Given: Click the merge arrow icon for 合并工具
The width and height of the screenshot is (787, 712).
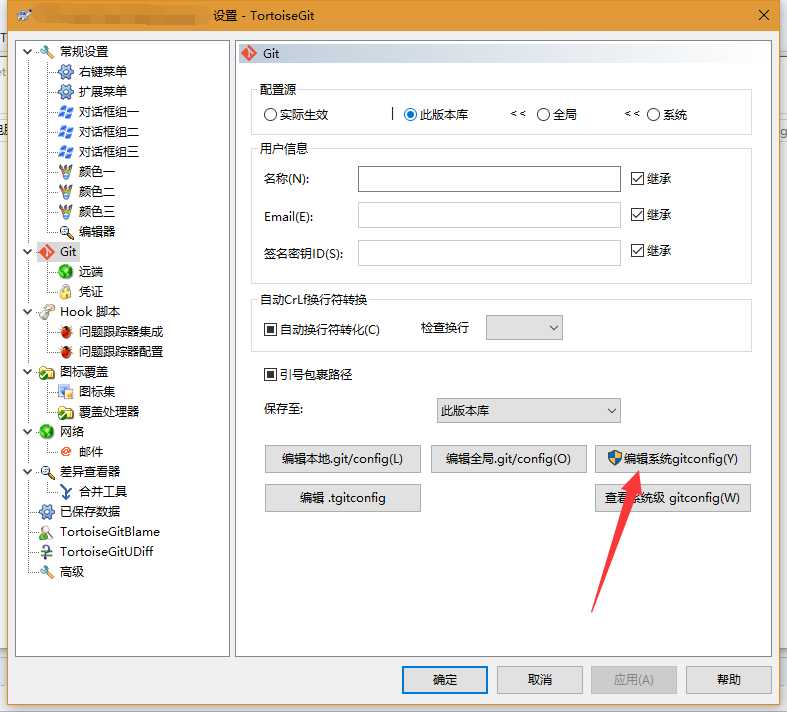Looking at the screenshot, I should pos(66,492).
